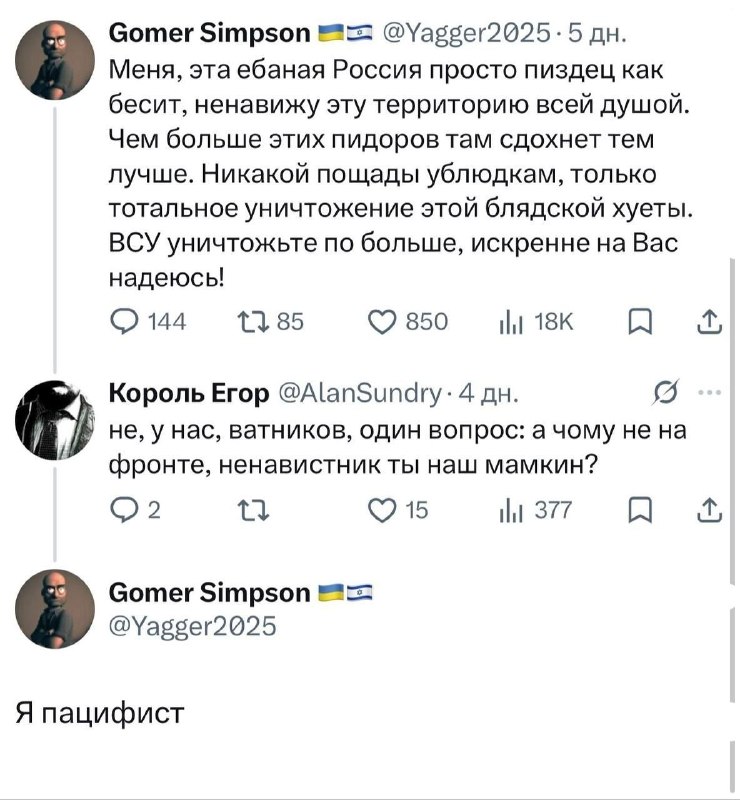Bookmark Король Егор's reply

640,510
